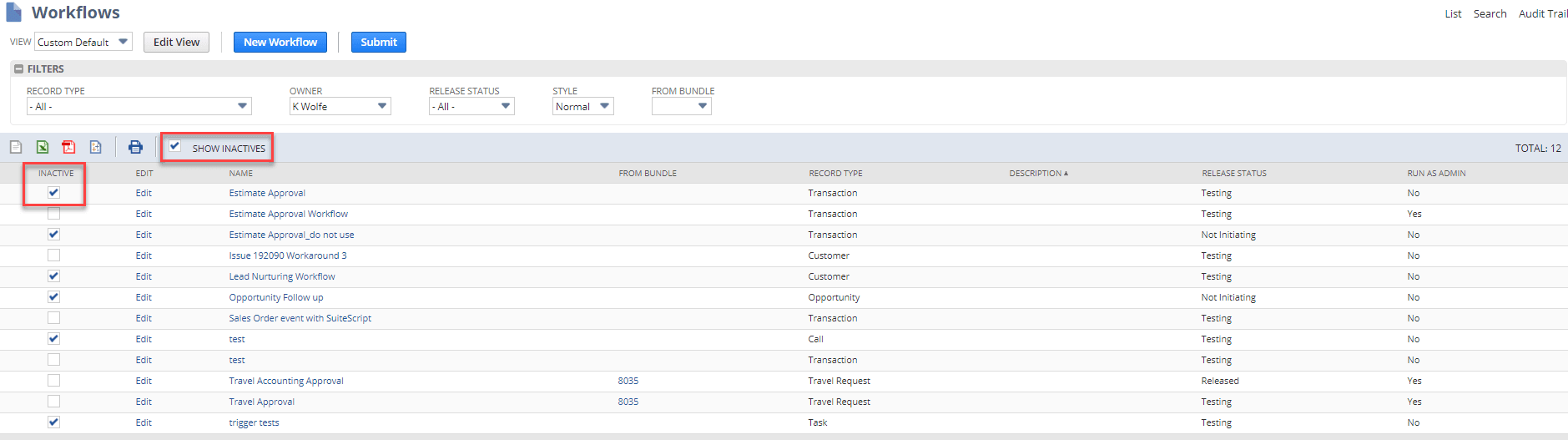The width and height of the screenshot is (1568, 440).
Task: Open the Travel Accounting Approval workflow
Action: pos(286,381)
